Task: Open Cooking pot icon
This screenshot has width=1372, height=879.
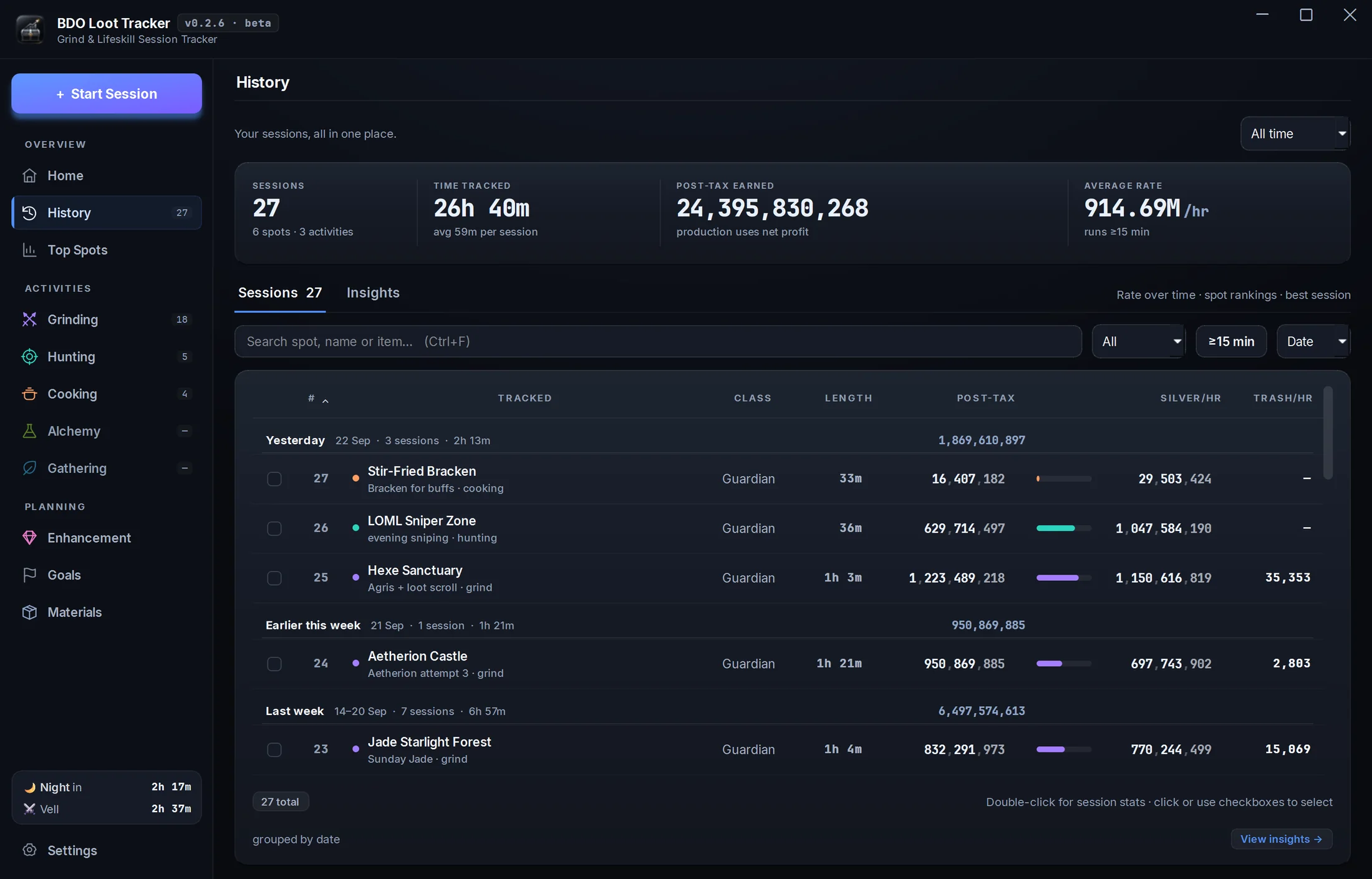Action: [29, 394]
